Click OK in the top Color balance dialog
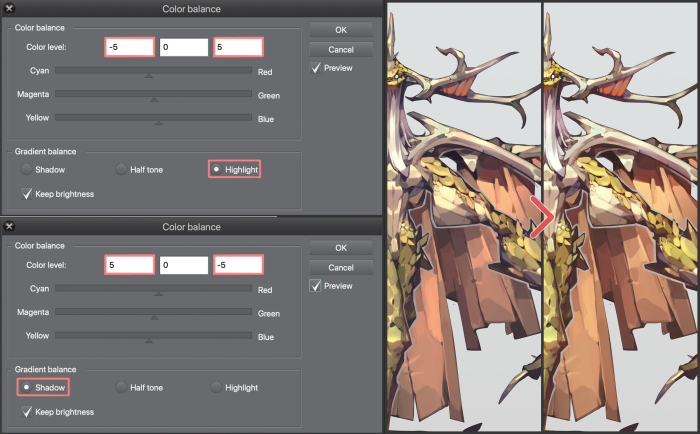The width and height of the screenshot is (700, 434). (x=340, y=29)
